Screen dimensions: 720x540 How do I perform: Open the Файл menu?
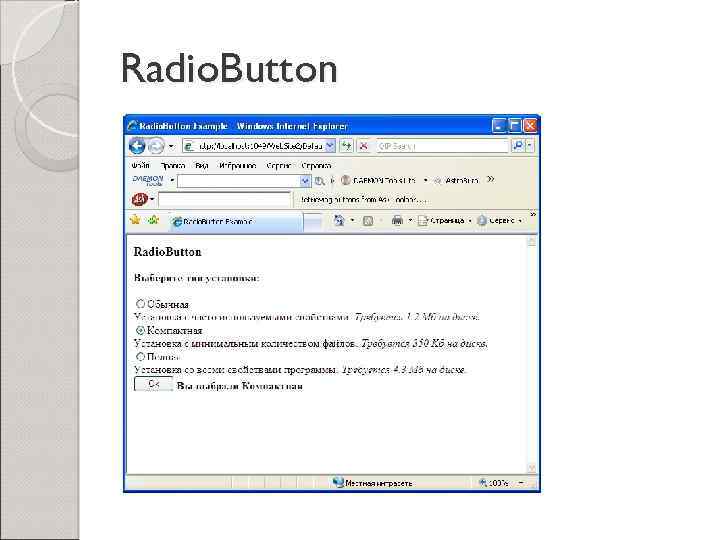(140, 166)
